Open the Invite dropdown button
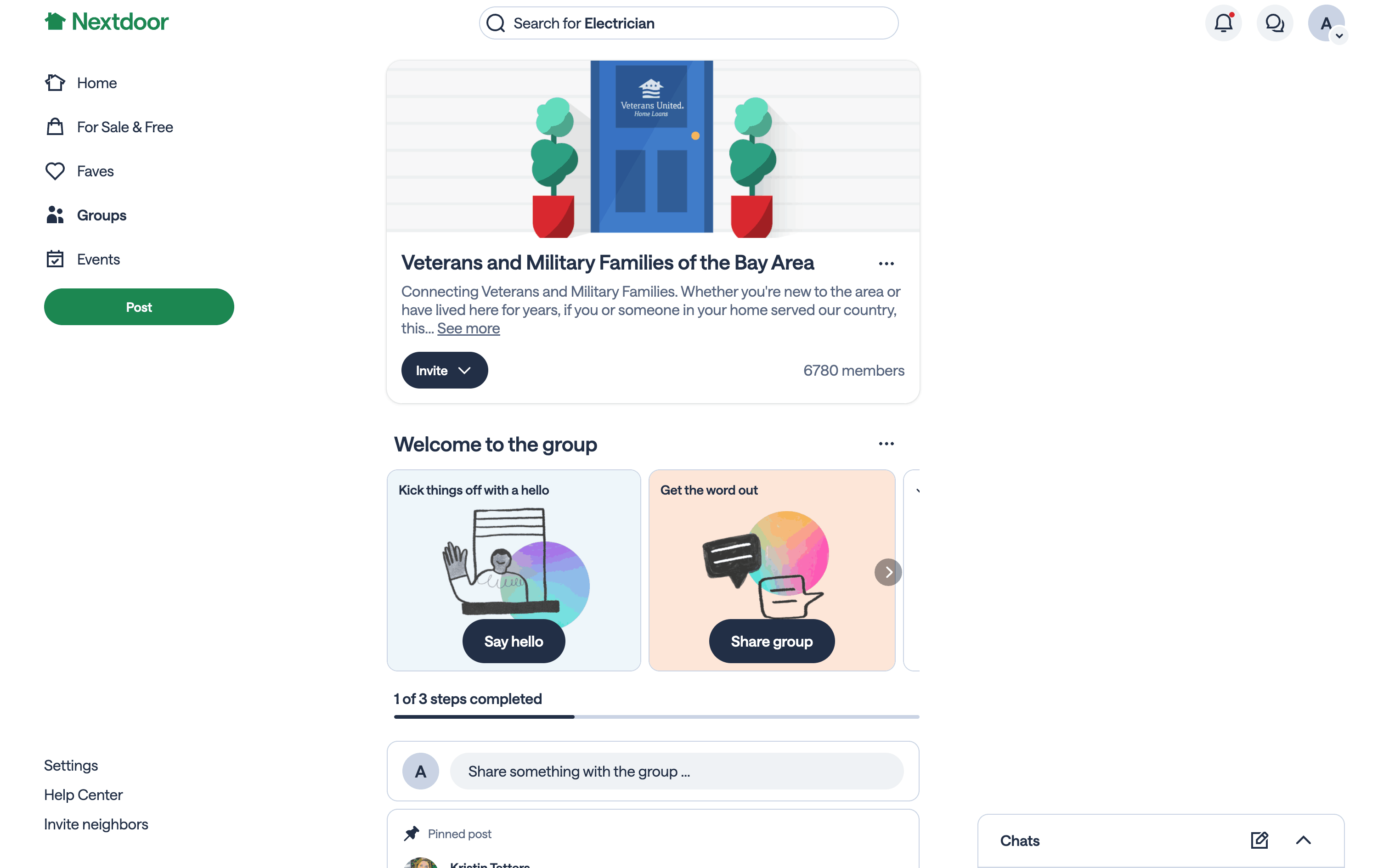The width and height of the screenshot is (1389, 868). point(444,370)
